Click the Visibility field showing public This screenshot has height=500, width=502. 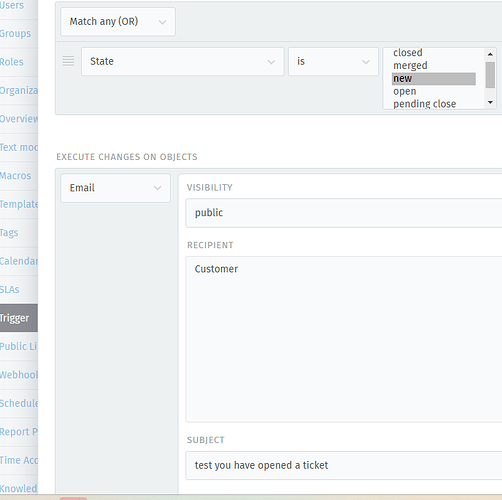pyautogui.click(x=344, y=213)
